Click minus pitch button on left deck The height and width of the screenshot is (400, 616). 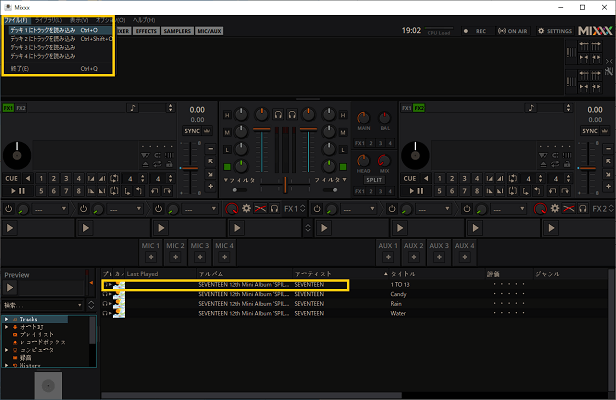click(211, 149)
